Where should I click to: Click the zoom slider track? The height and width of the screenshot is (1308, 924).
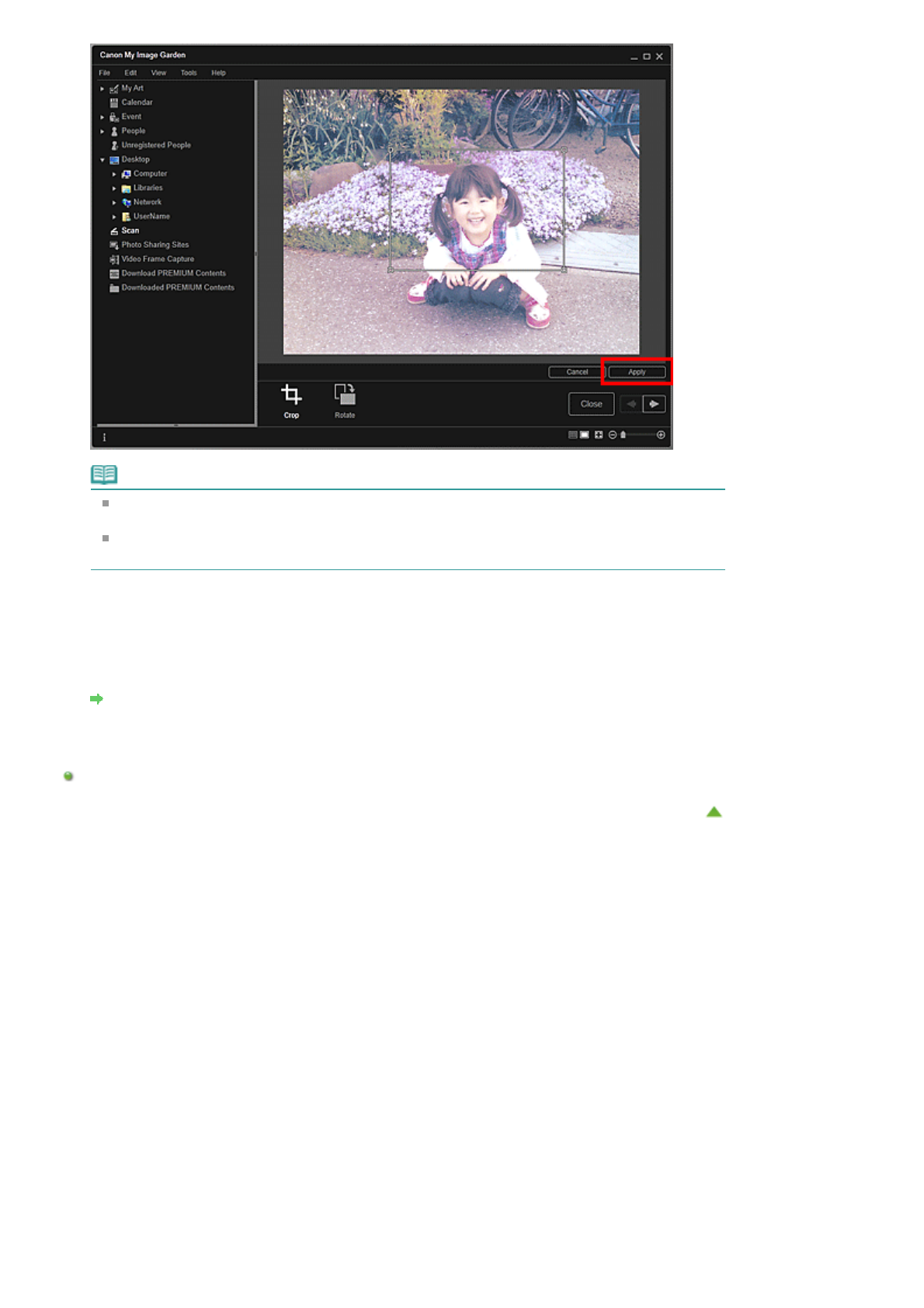pos(641,435)
